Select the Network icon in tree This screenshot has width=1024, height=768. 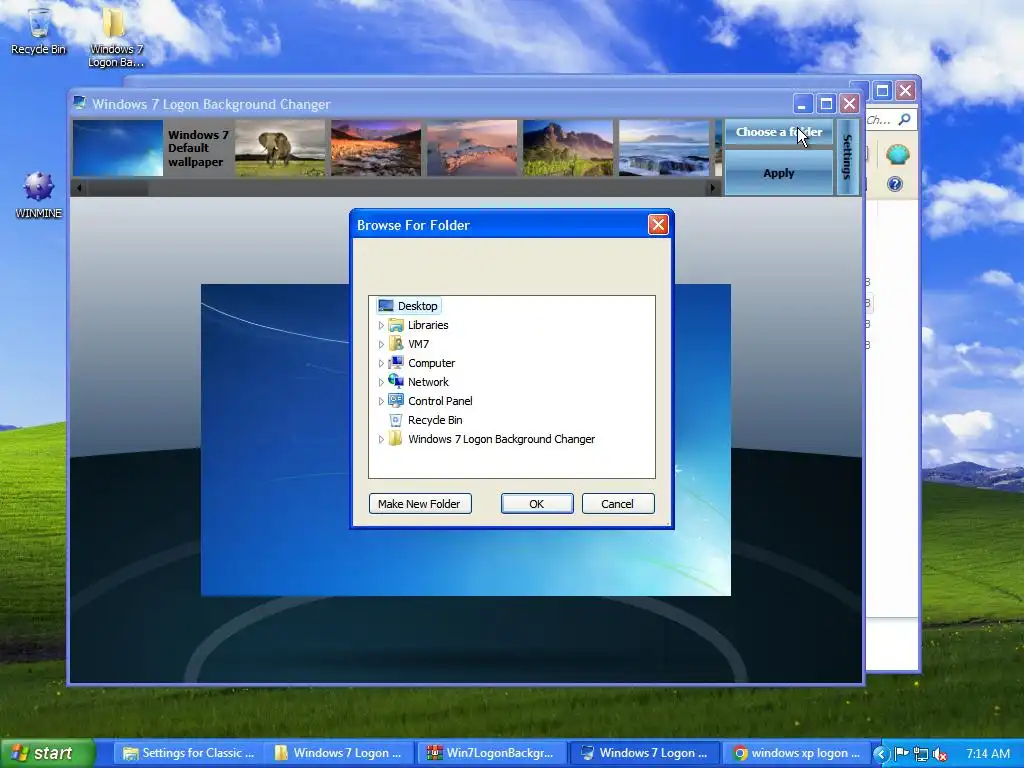click(x=396, y=381)
